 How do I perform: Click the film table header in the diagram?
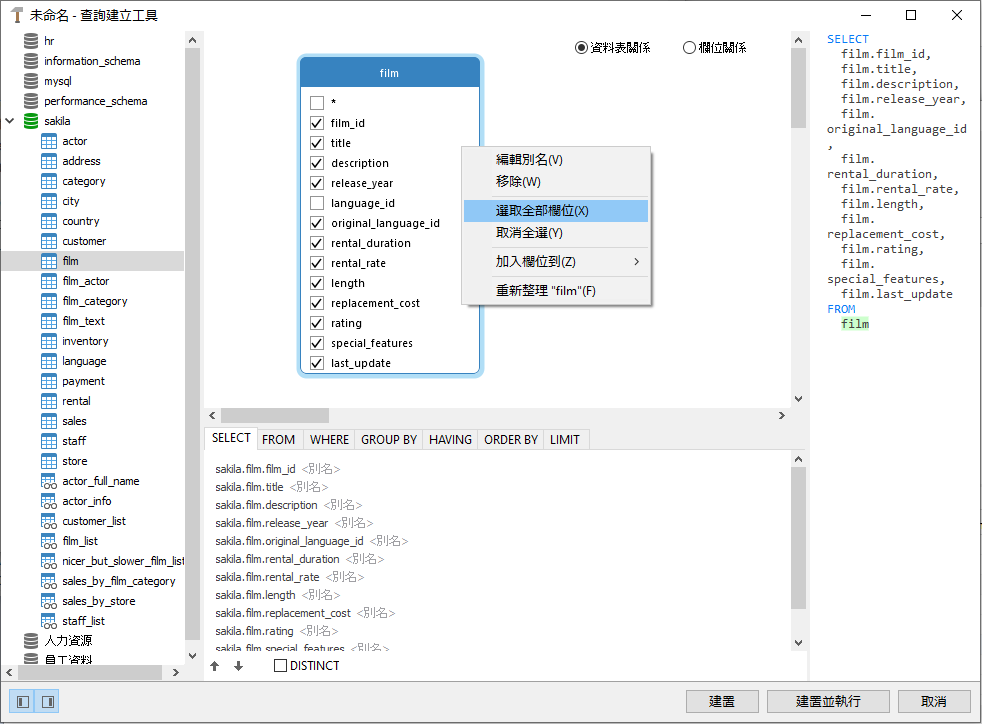pos(389,72)
